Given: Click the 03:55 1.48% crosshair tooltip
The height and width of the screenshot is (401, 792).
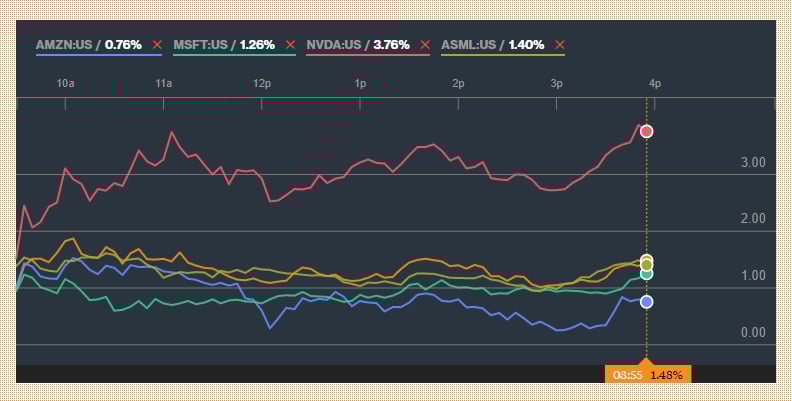Looking at the screenshot, I should coord(648,375).
